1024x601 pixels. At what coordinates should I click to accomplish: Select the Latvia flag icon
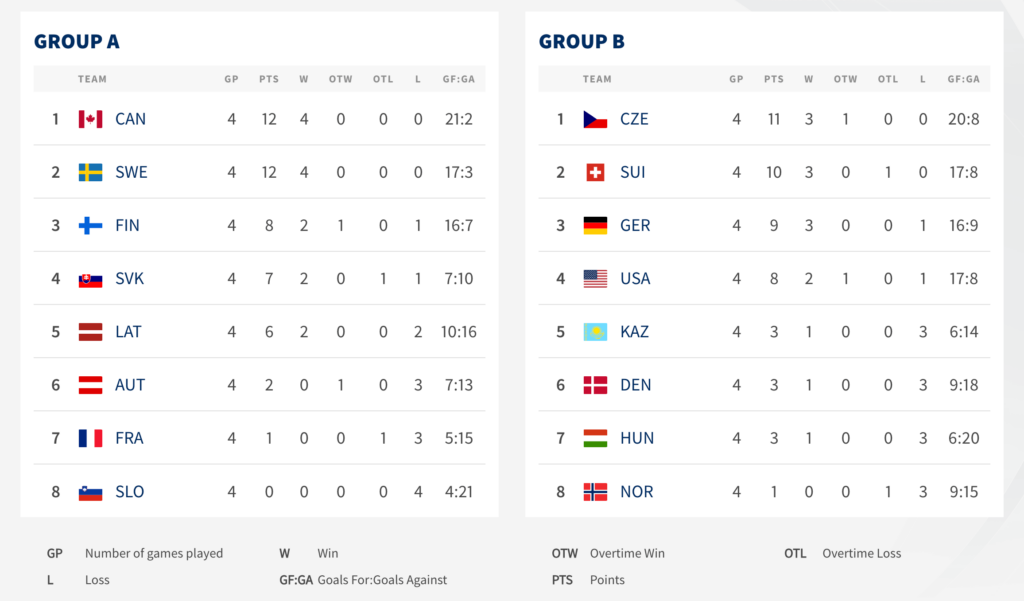tap(90, 332)
